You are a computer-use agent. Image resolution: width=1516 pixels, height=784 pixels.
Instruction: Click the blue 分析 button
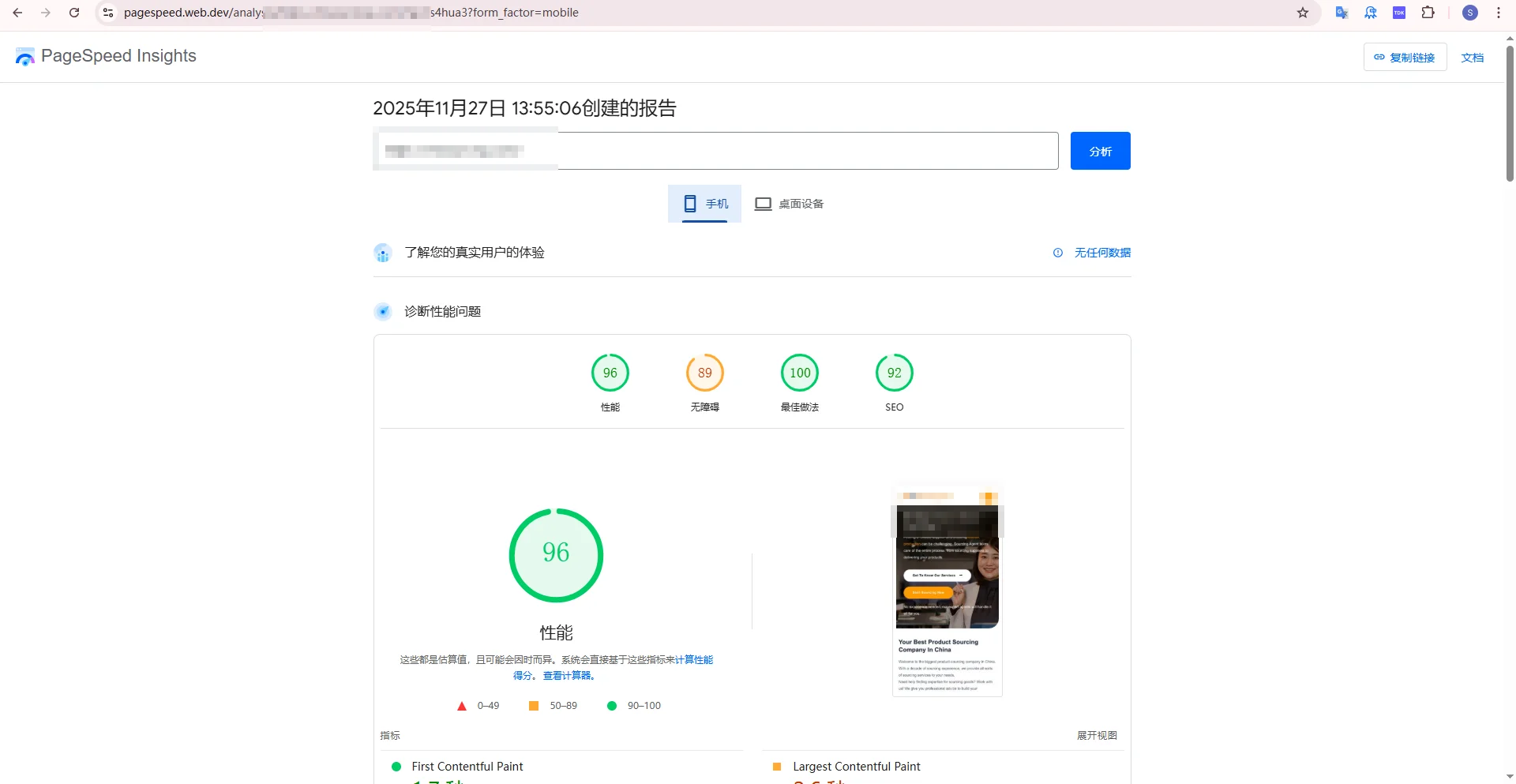click(x=1100, y=151)
